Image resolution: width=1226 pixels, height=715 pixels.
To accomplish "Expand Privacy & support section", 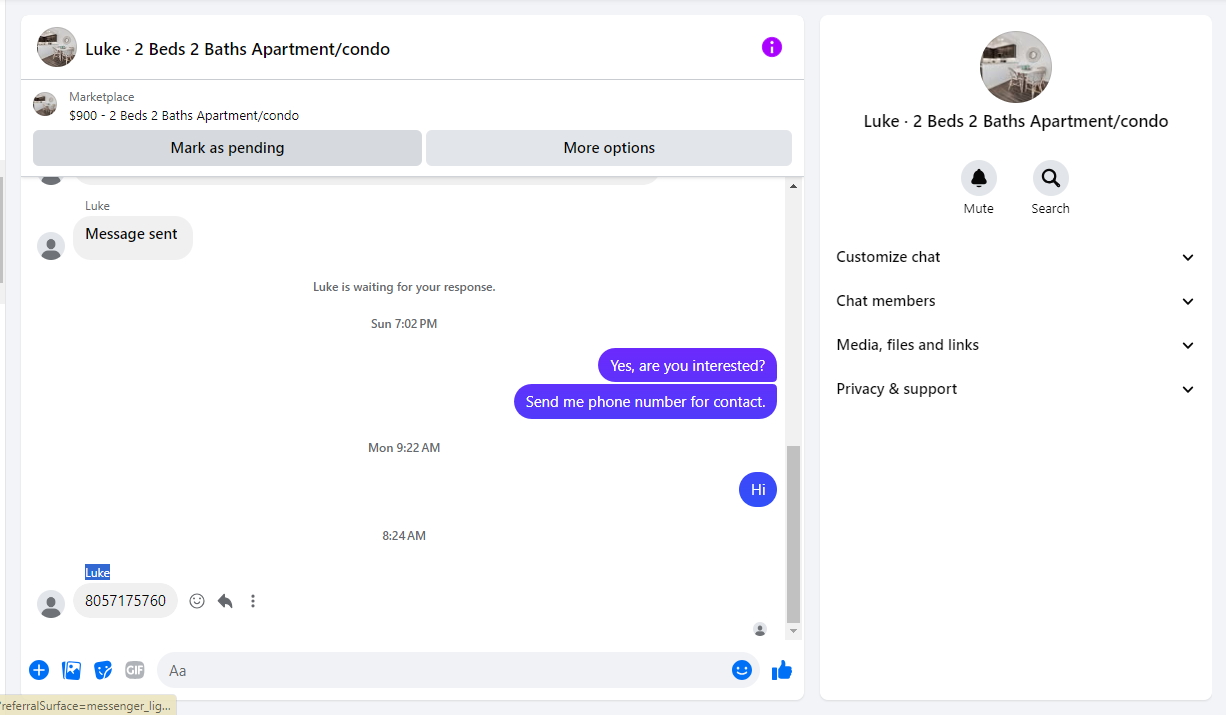I will (1016, 389).
